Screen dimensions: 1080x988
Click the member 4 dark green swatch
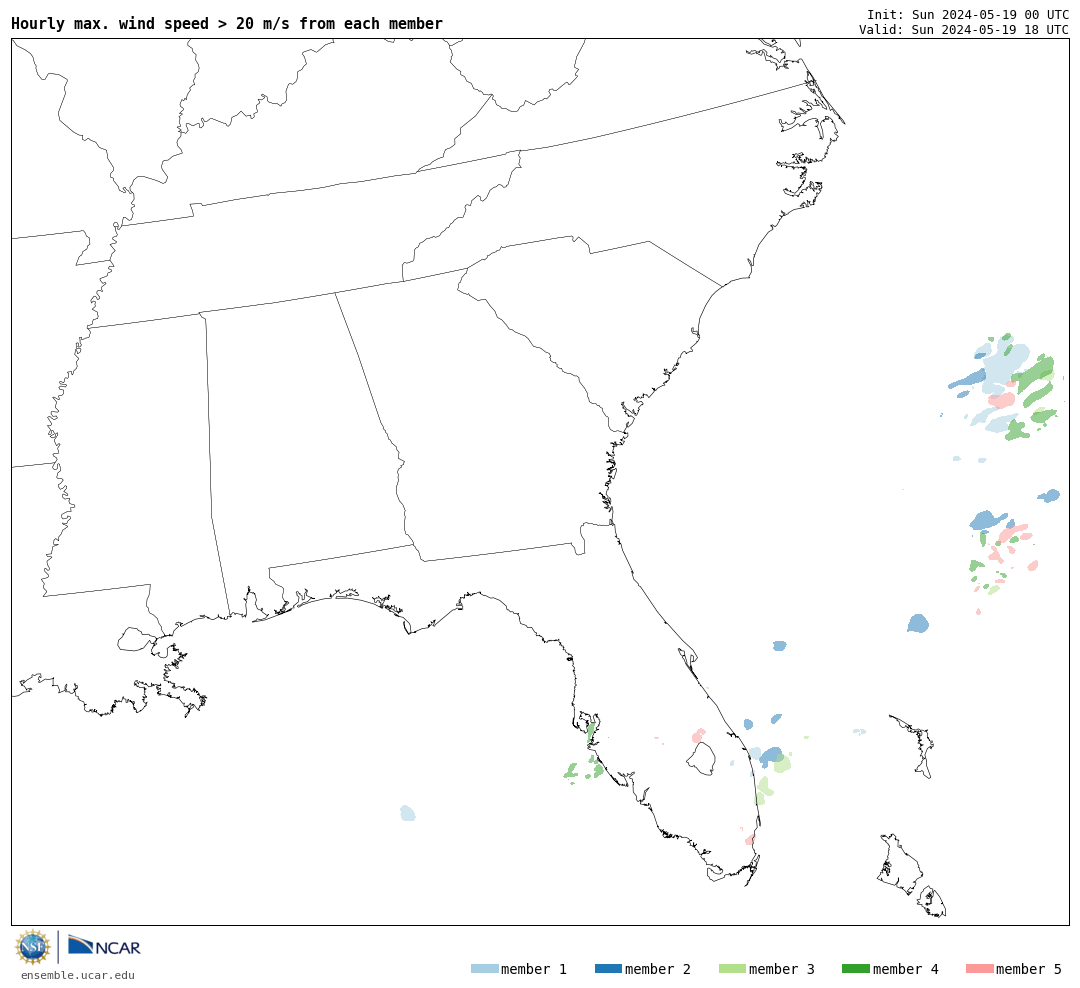[856, 969]
